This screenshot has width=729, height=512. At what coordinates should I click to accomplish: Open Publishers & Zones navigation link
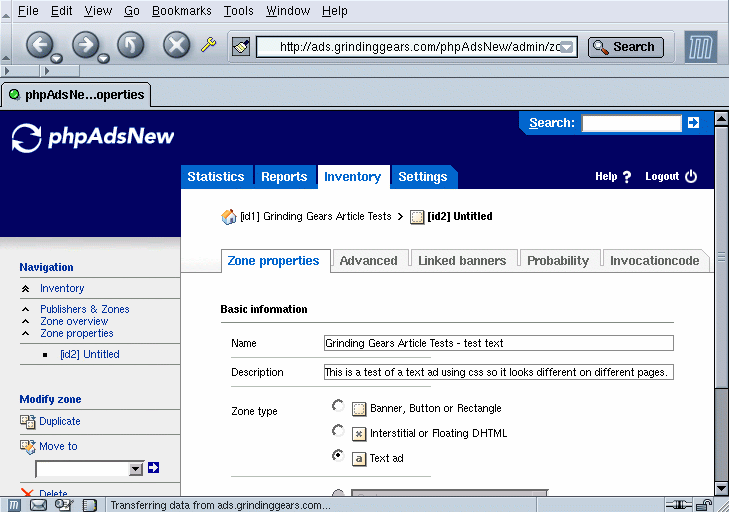pyautogui.click(x=85, y=309)
